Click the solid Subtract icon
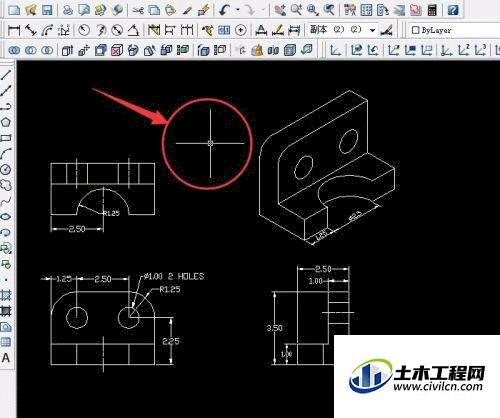The image size is (500, 418). 31,50
